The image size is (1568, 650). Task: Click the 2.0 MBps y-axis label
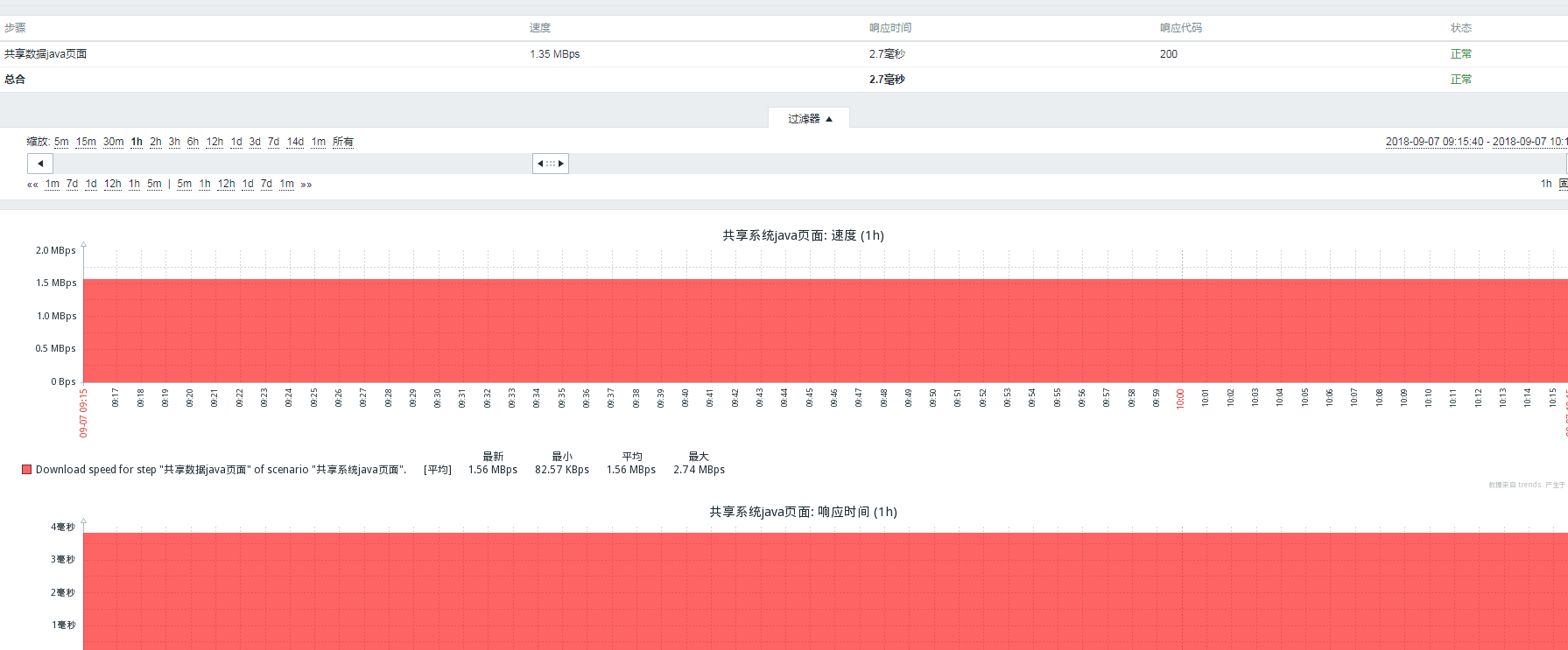[x=56, y=250]
